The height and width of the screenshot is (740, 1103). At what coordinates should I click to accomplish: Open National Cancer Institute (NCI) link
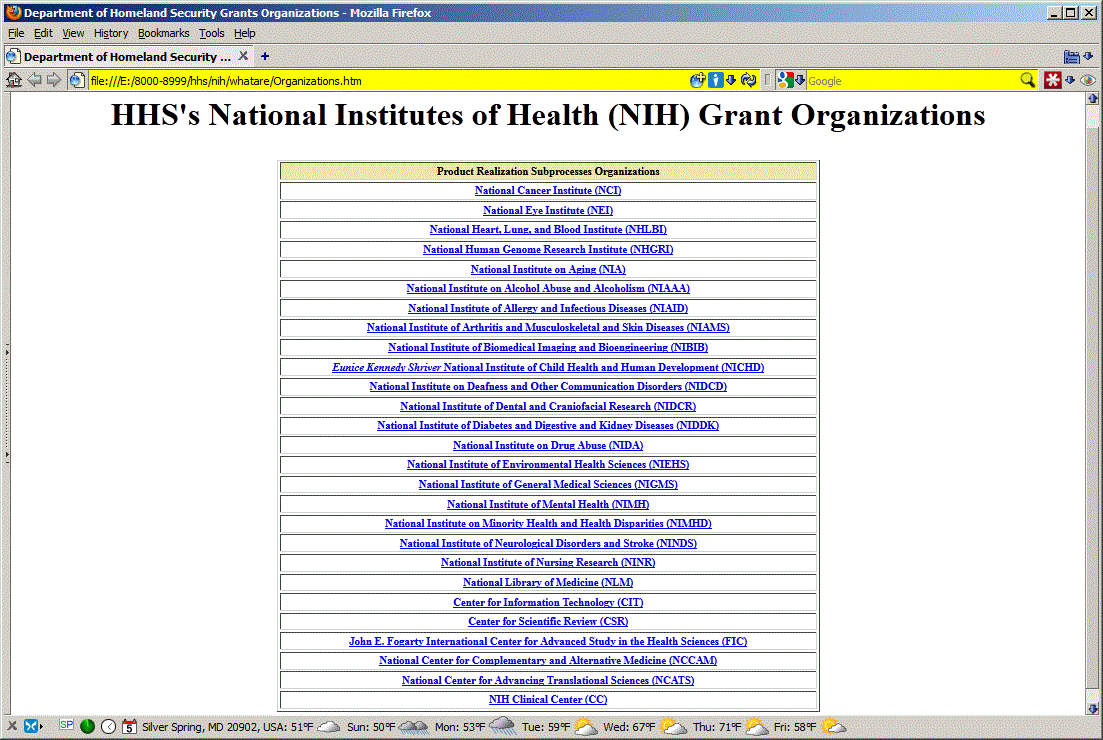coord(548,191)
